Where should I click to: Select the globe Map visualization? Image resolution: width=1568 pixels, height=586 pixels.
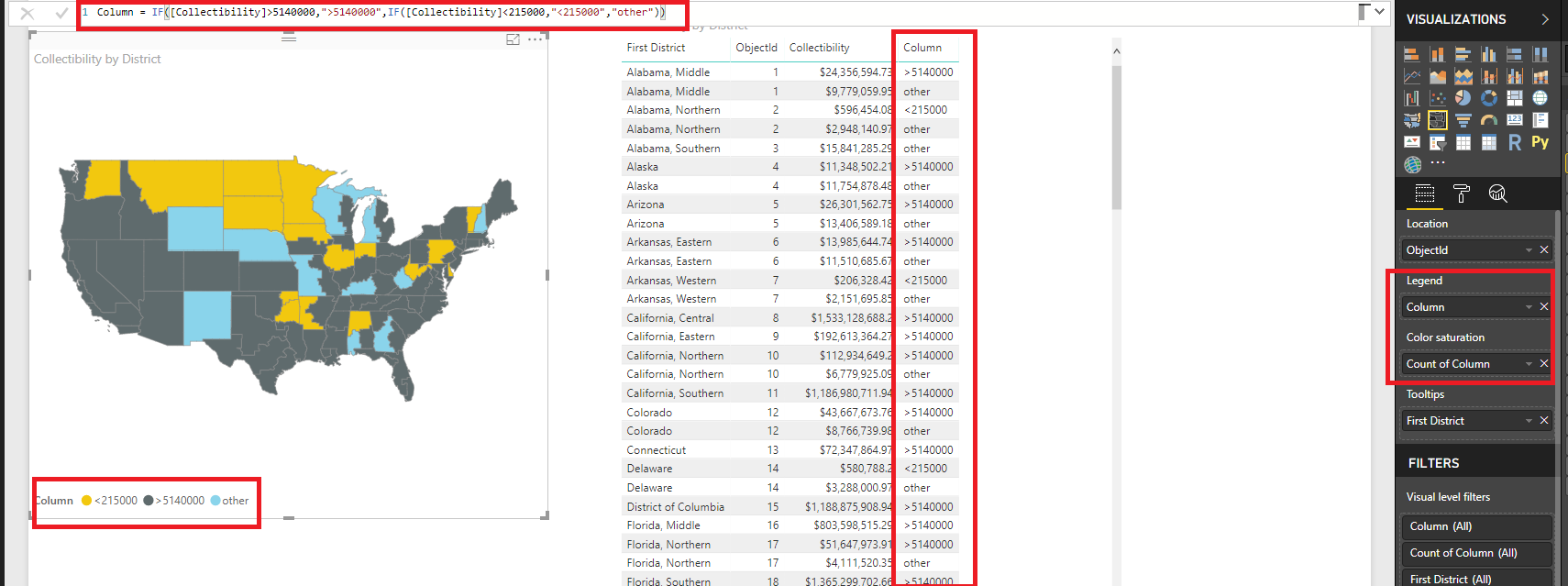point(1540,98)
